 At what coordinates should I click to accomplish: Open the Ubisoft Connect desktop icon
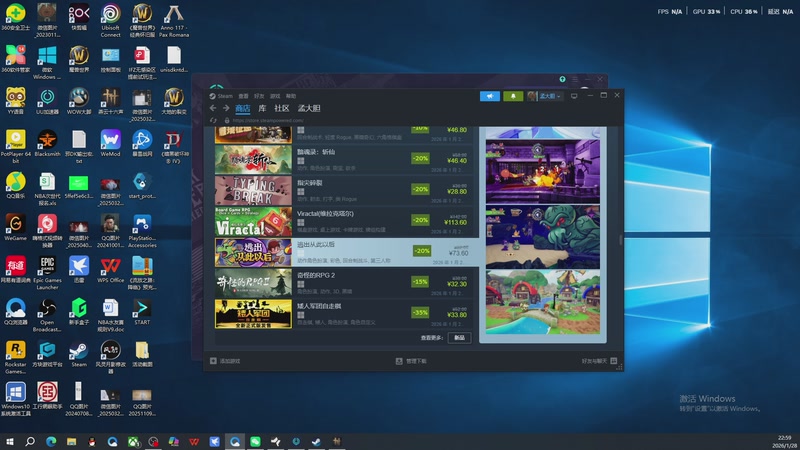(x=110, y=20)
